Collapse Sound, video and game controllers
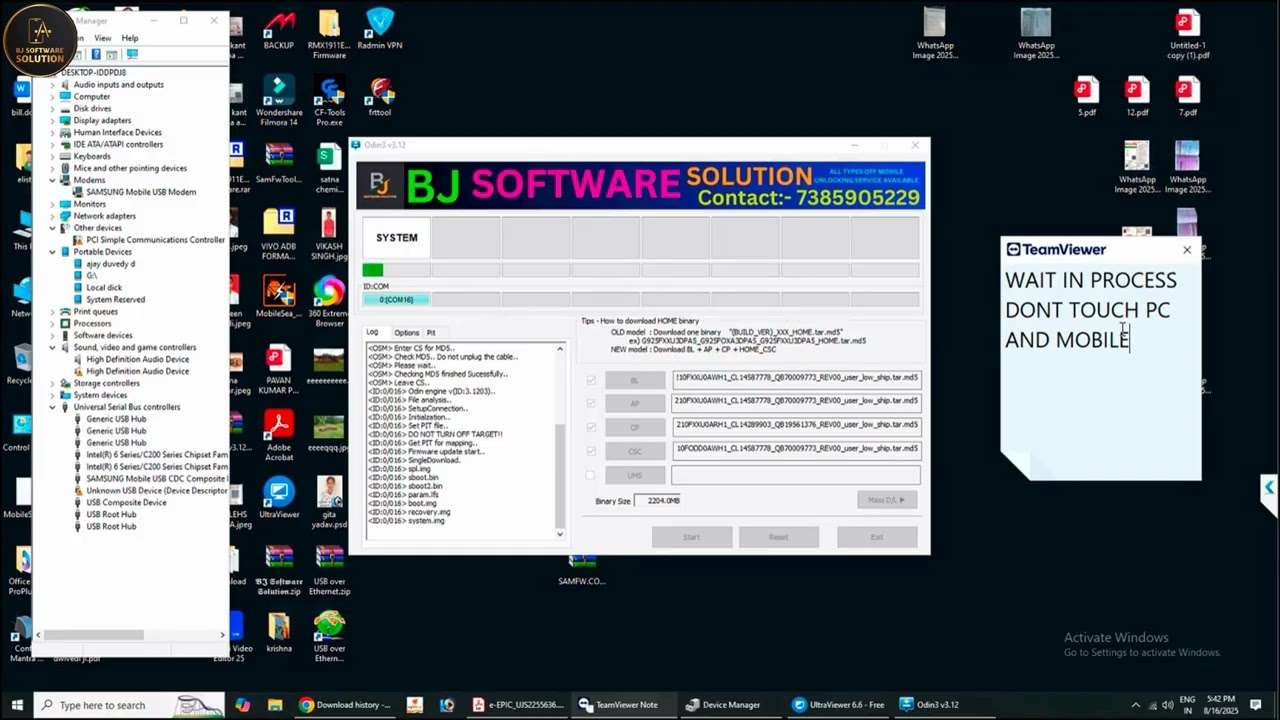The height and width of the screenshot is (720, 1280). 53,347
